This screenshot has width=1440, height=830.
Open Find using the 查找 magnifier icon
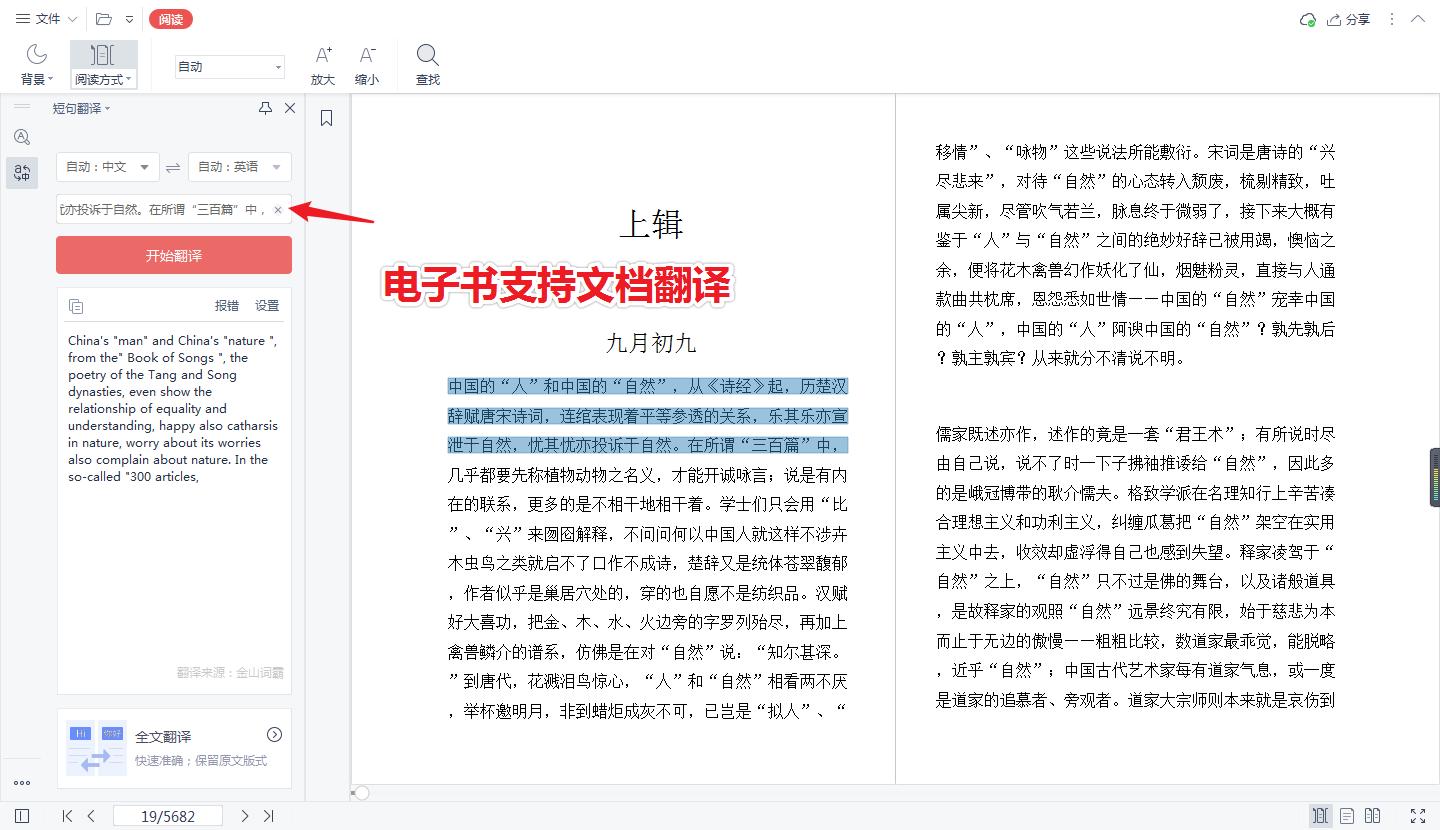(427, 56)
